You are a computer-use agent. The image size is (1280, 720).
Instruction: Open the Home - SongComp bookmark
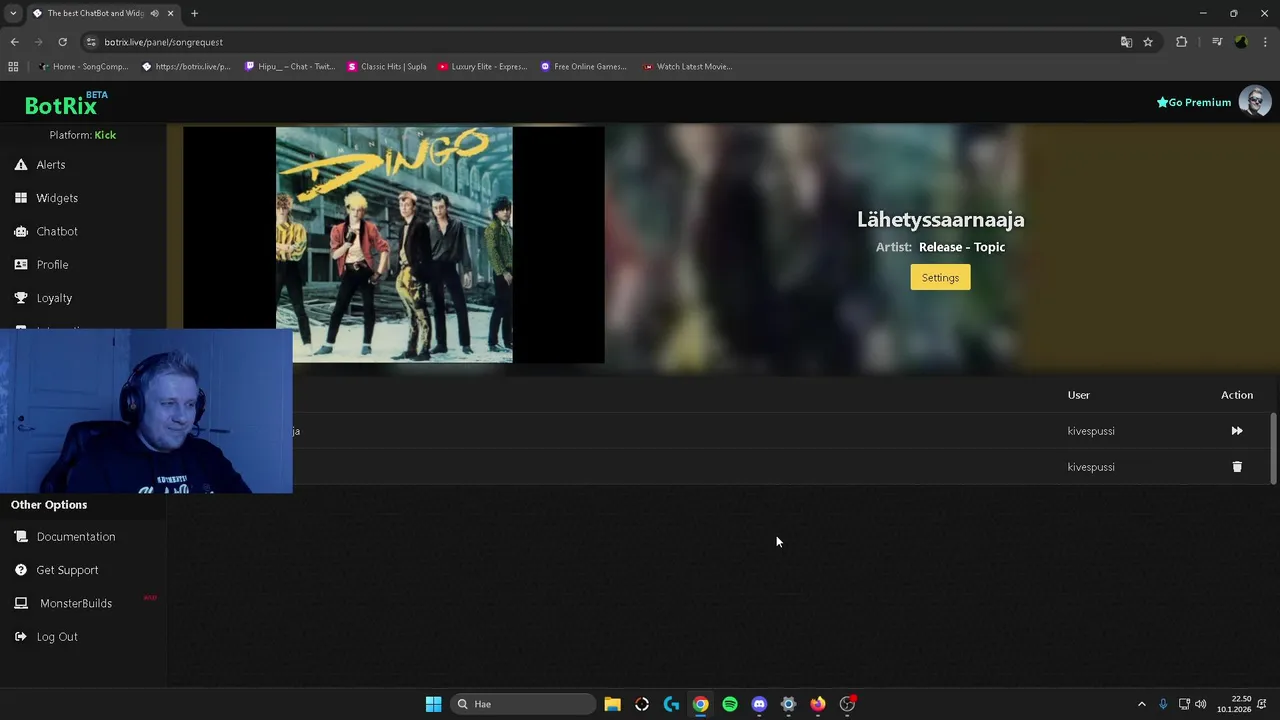pyautogui.click(x=83, y=67)
